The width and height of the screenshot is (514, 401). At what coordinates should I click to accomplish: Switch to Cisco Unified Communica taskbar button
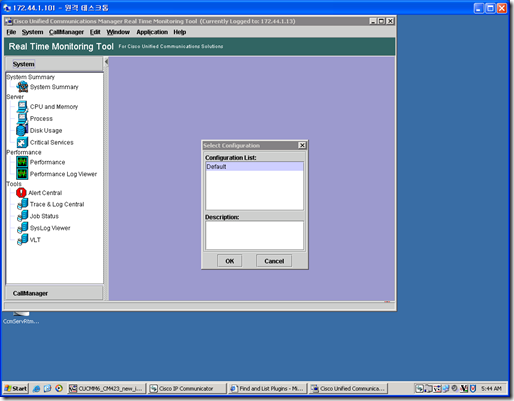pyautogui.click(x=348, y=389)
